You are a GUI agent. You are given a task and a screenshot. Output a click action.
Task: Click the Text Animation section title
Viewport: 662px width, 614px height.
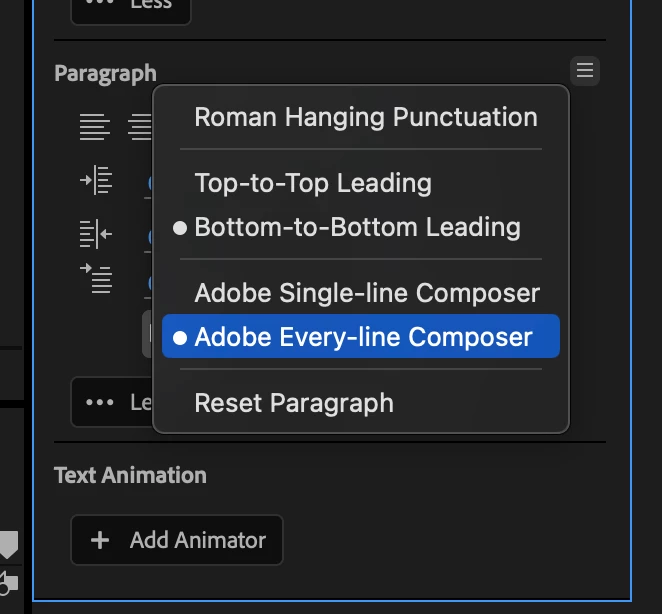coord(130,475)
